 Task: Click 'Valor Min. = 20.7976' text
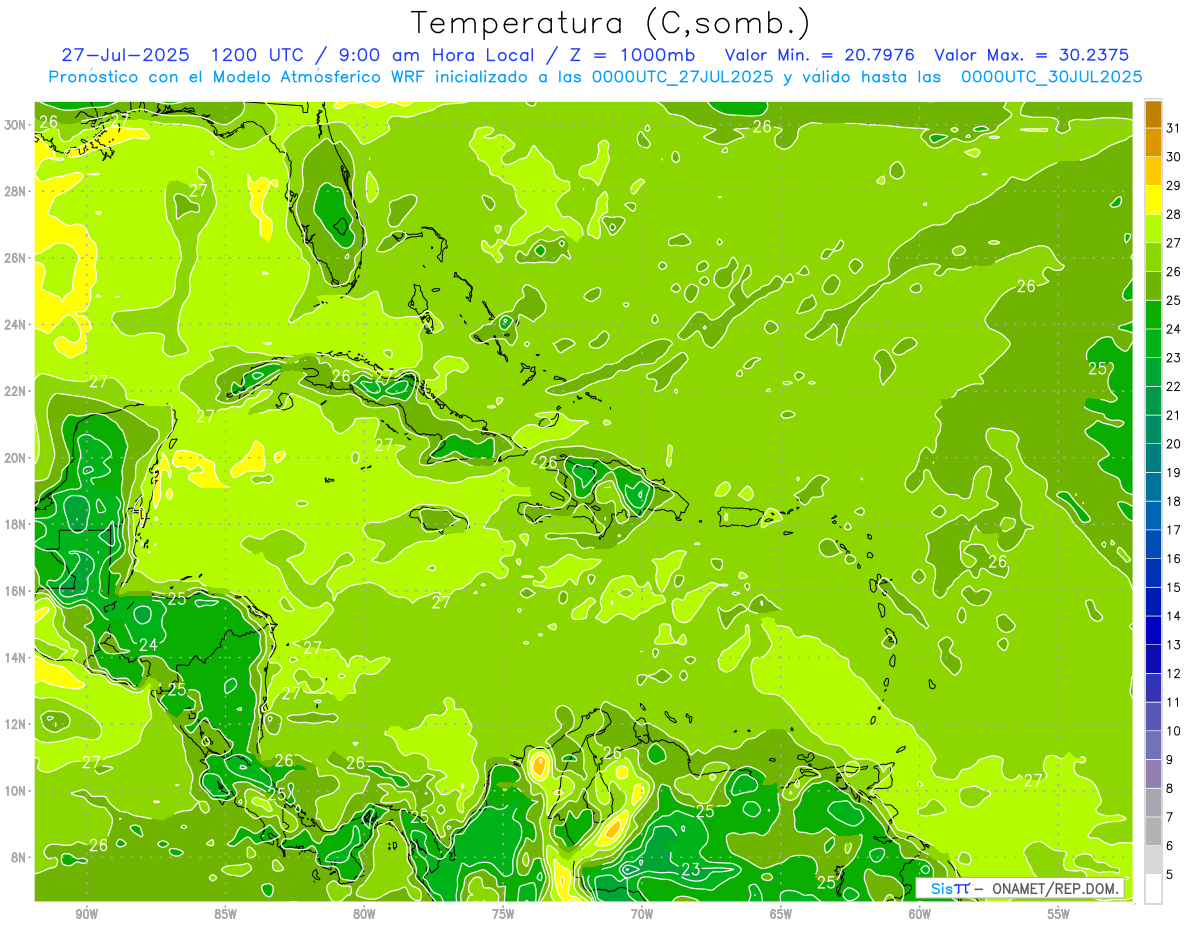coord(819,54)
